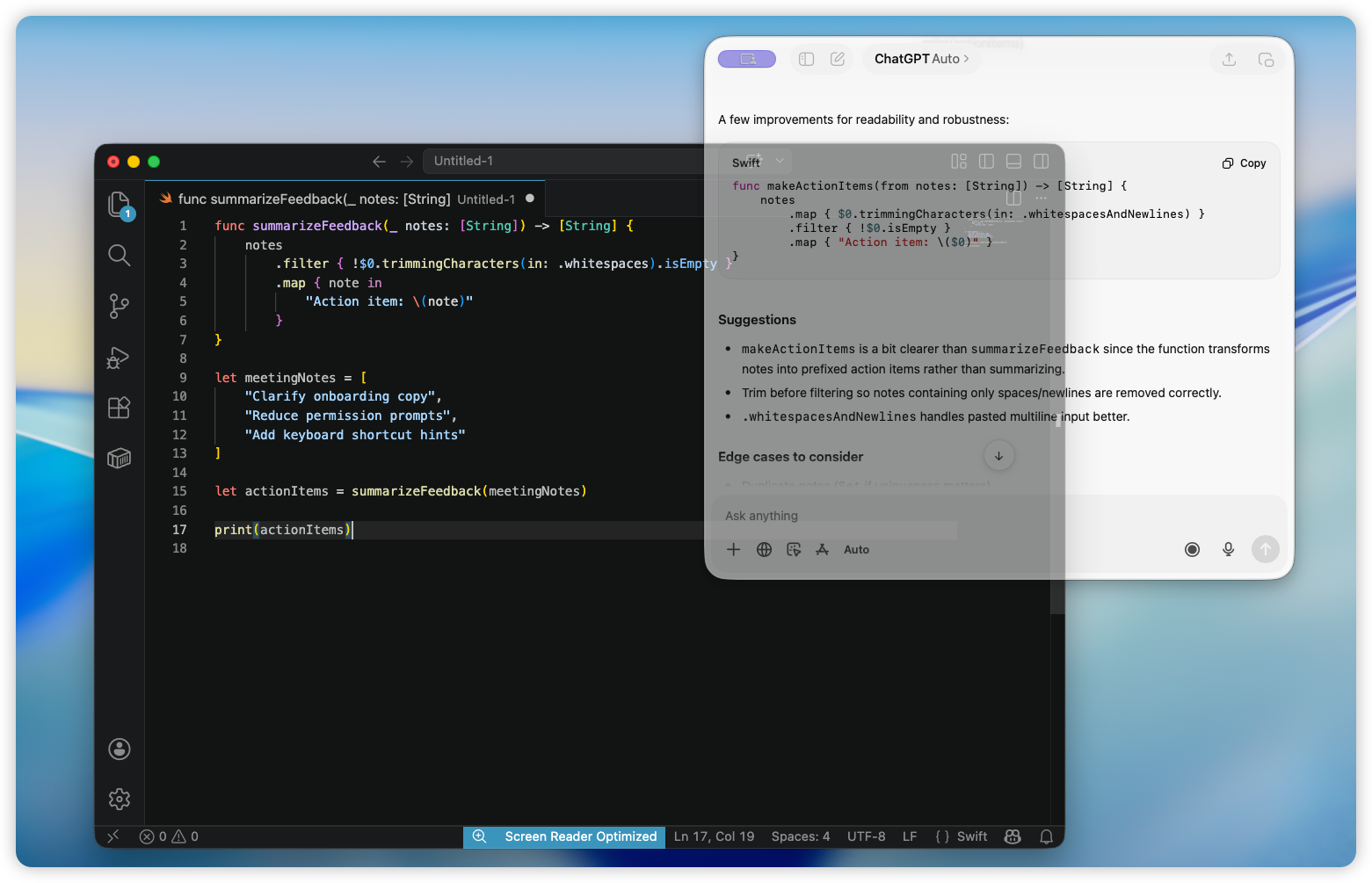Start voice mode with the circle icon
1372x883 pixels.
tap(1192, 550)
